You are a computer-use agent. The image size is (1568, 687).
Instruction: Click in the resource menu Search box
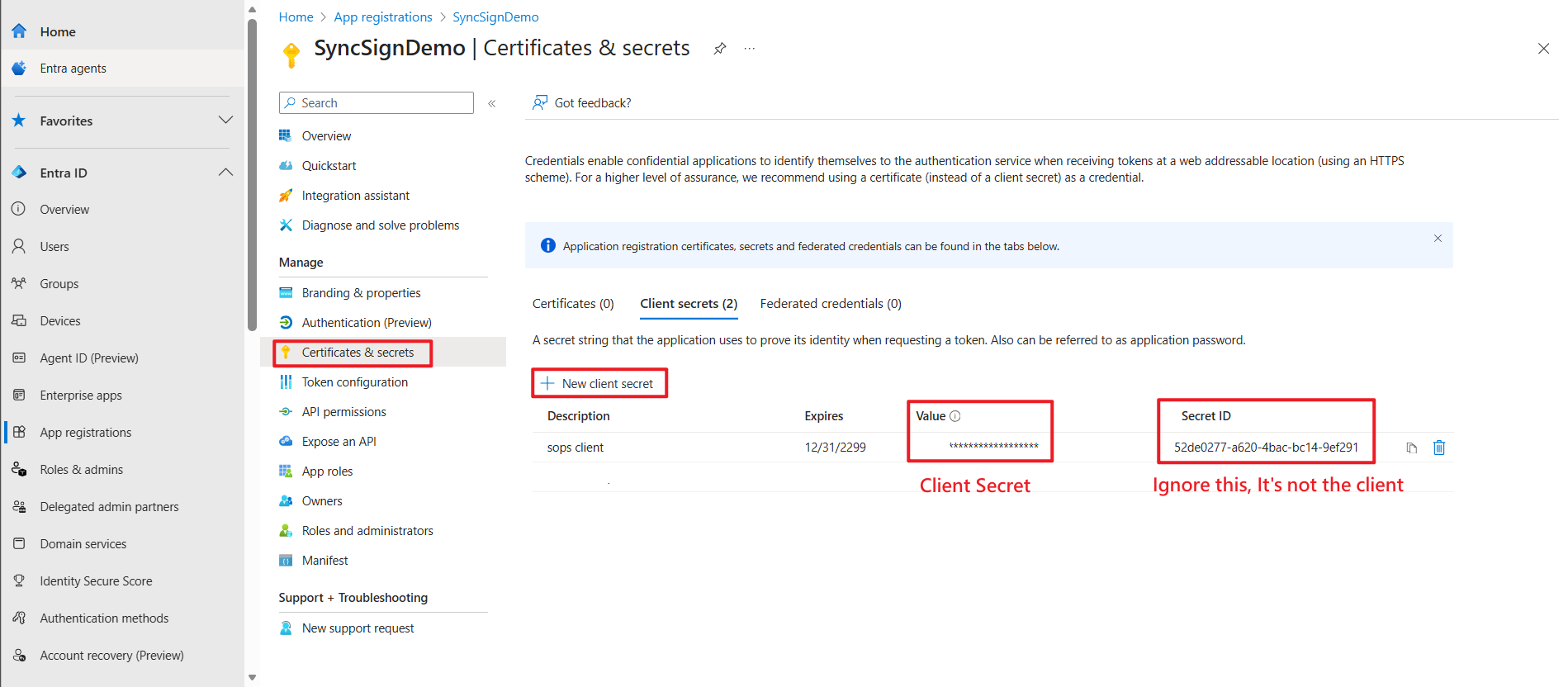(x=377, y=103)
